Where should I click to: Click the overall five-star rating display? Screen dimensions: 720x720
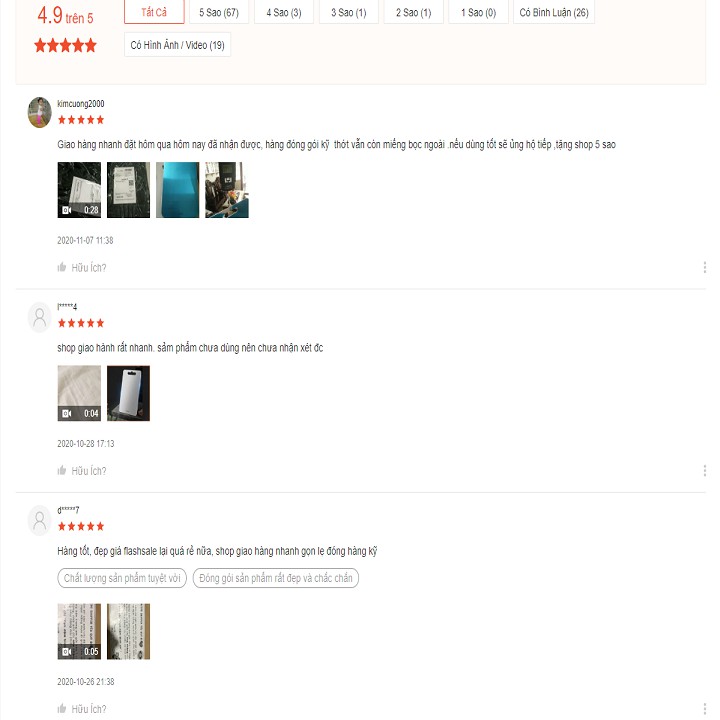(65, 45)
